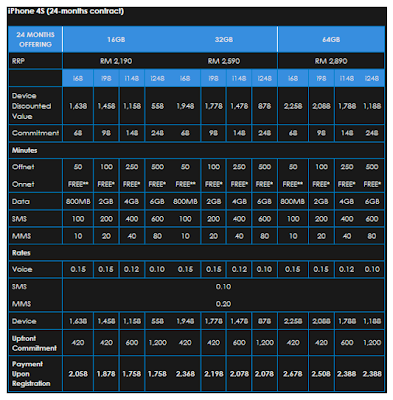Click the 'RM 2,590' price
The image size is (393, 400).
click(x=224, y=61)
